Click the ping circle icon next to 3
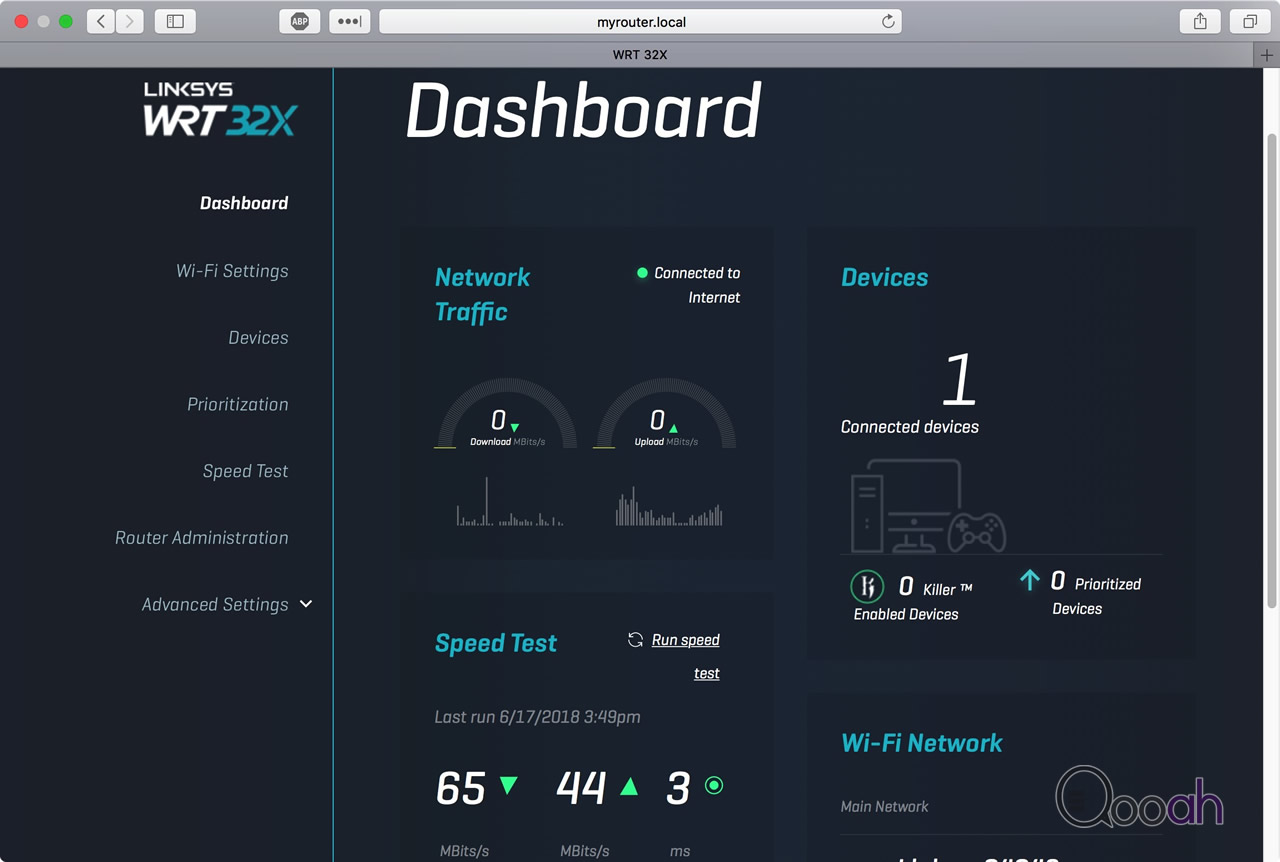Image resolution: width=1280 pixels, height=862 pixels. [x=714, y=785]
